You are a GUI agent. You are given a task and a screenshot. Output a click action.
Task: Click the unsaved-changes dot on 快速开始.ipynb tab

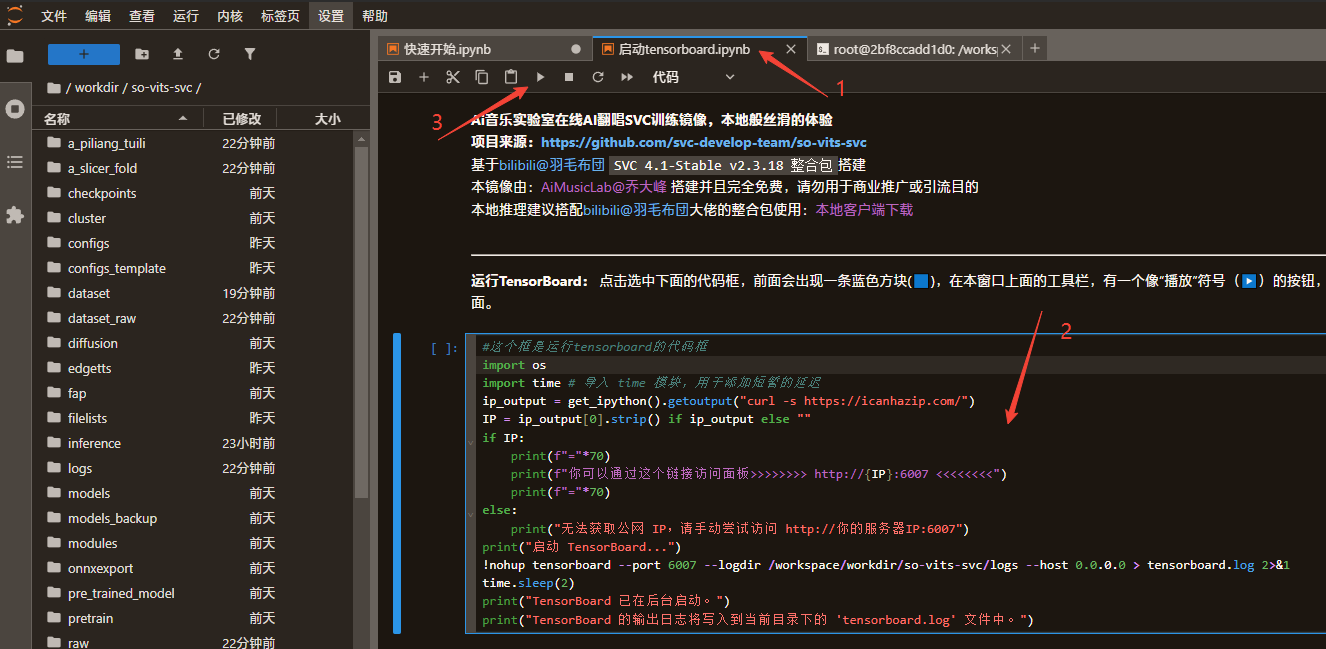tap(575, 49)
